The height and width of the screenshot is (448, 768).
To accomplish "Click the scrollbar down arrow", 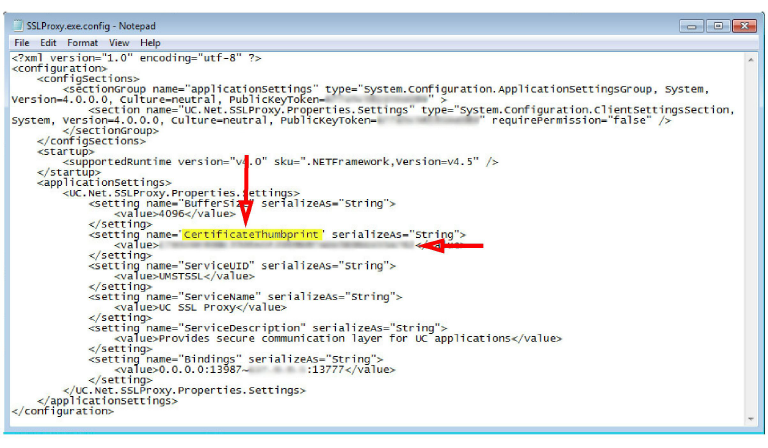I will coord(751,419).
